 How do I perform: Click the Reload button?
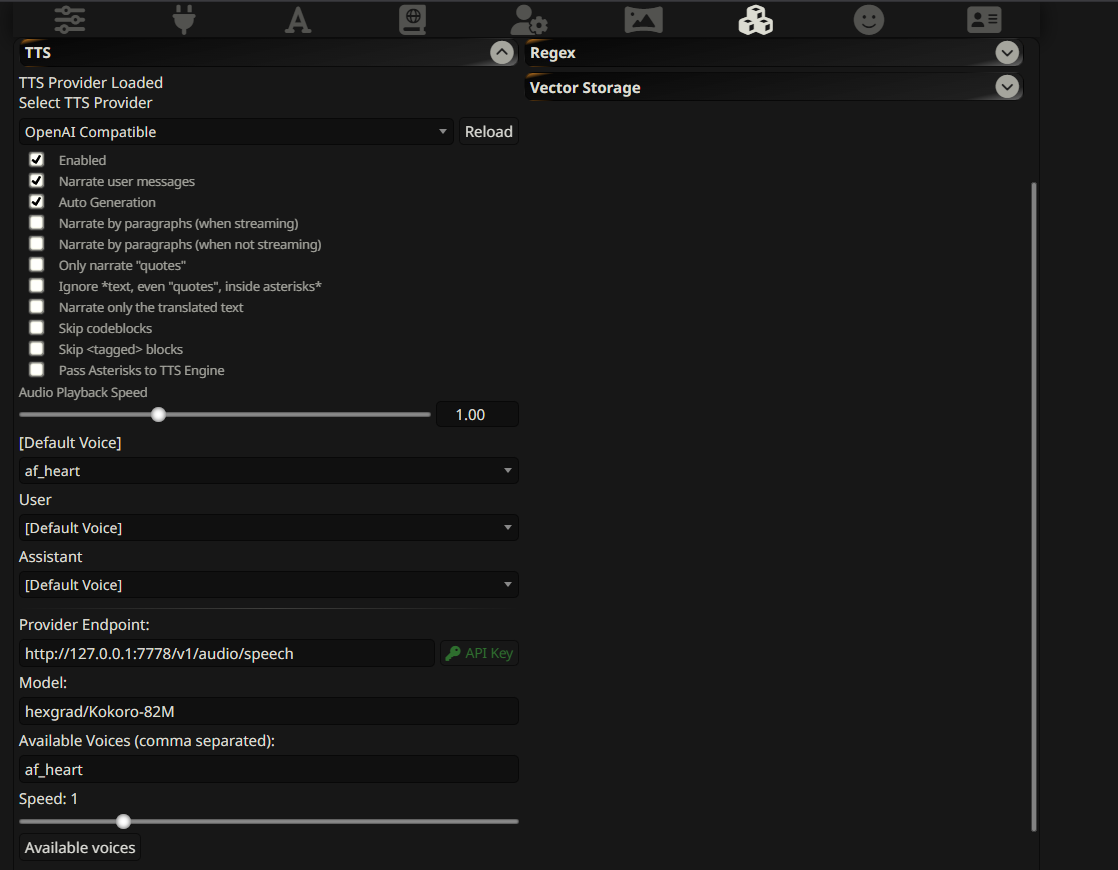pos(488,132)
